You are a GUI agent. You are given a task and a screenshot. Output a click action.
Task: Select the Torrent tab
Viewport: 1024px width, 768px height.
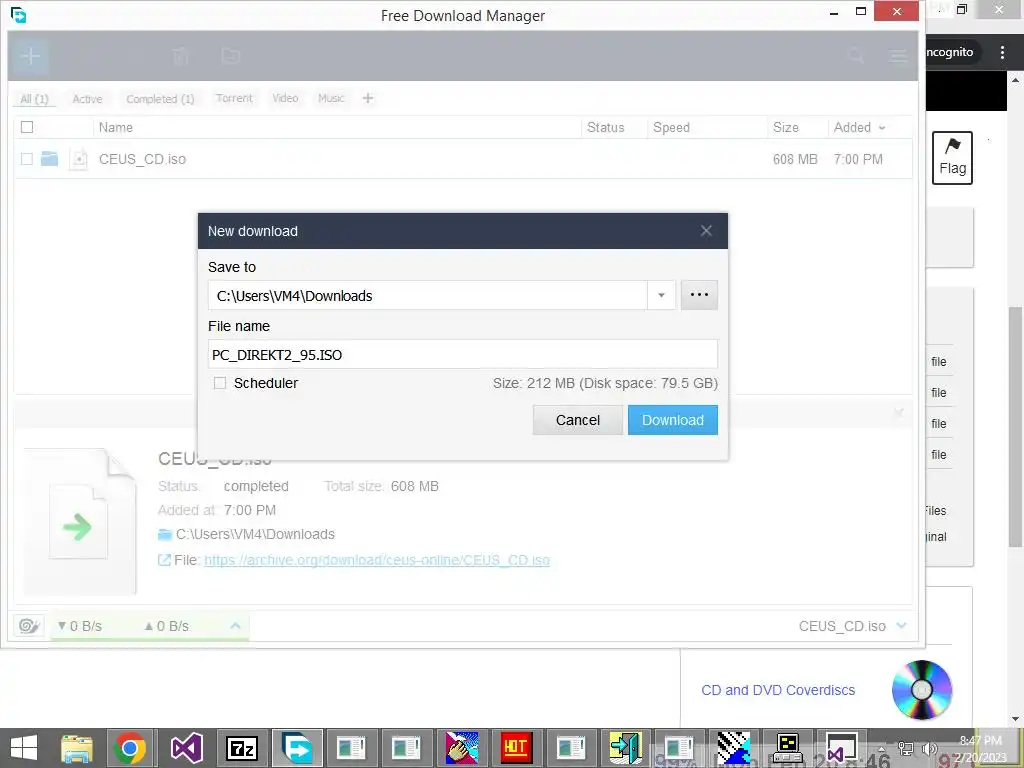point(234,98)
